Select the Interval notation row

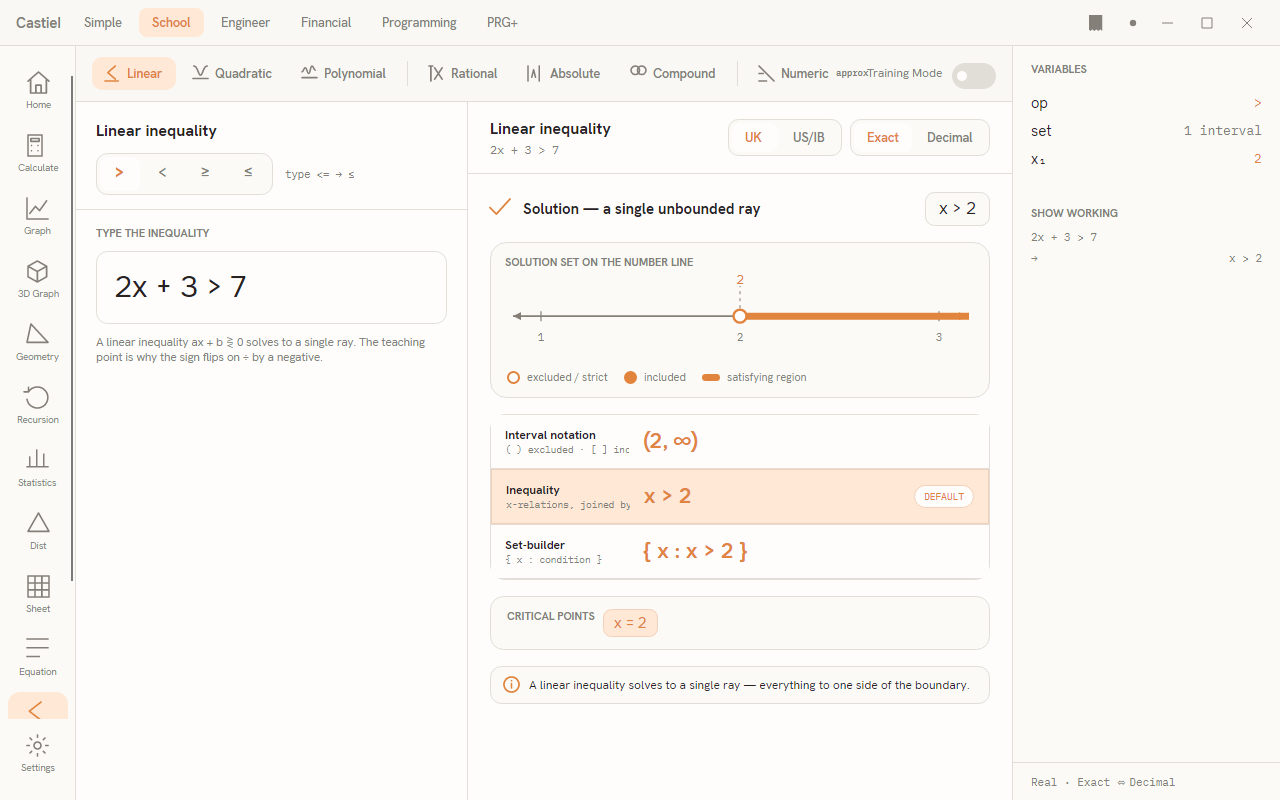(x=740, y=441)
